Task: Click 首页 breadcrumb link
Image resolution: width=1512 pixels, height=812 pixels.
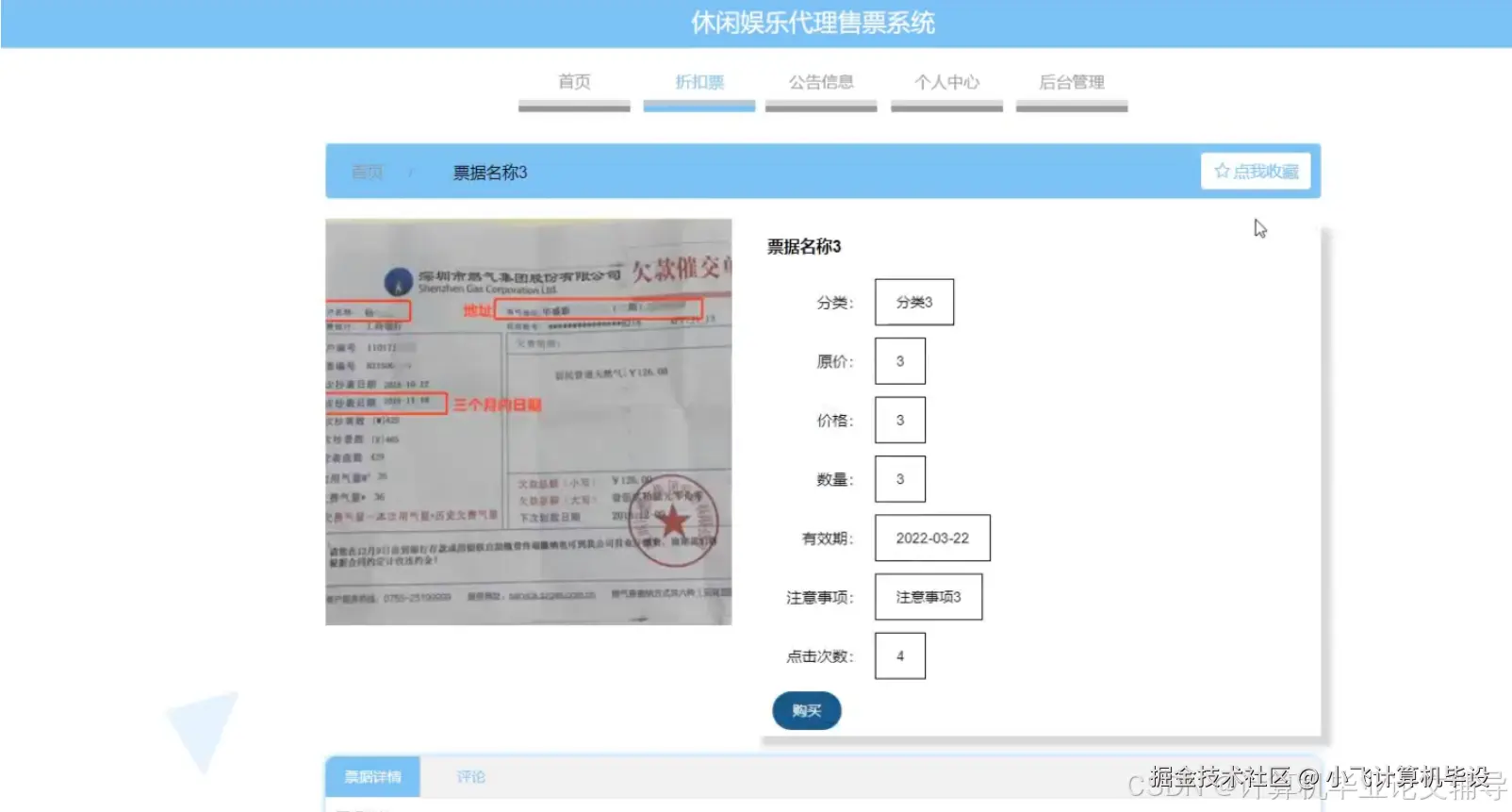Action: point(368,172)
